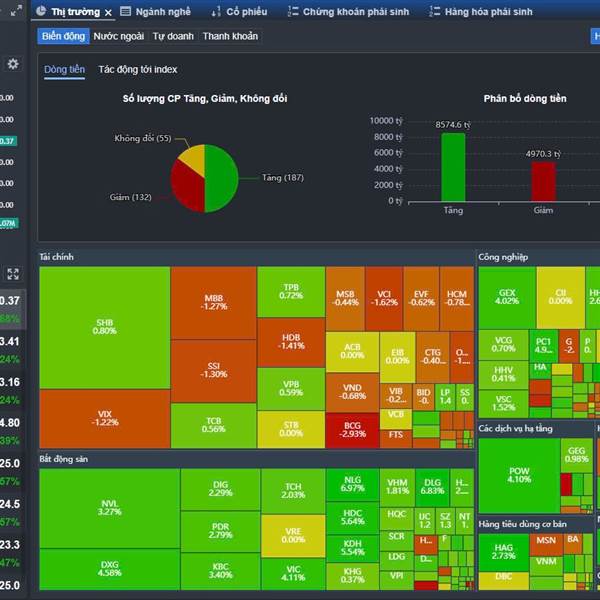Screen dimensions: 600x600
Task: Click the SSI -1.30% tile
Action: click(x=214, y=371)
